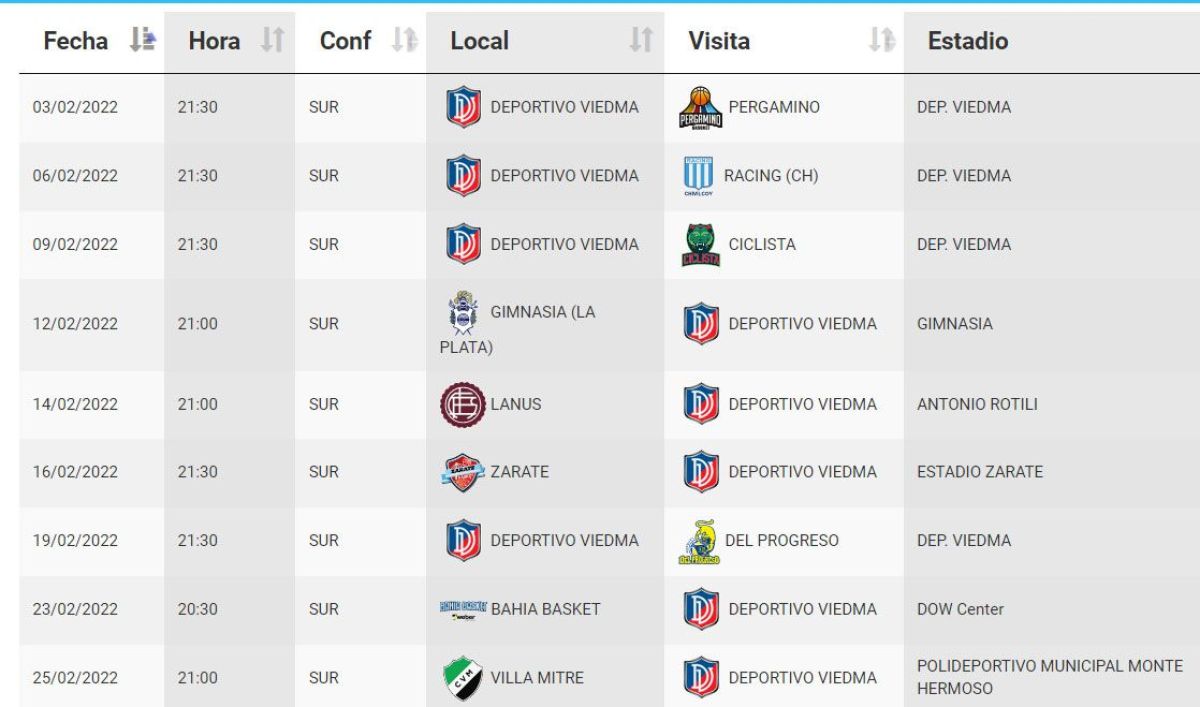Image resolution: width=1200 pixels, height=707 pixels.
Task: Toggle Conf column sort arrows
Action: pyautogui.click(x=404, y=41)
